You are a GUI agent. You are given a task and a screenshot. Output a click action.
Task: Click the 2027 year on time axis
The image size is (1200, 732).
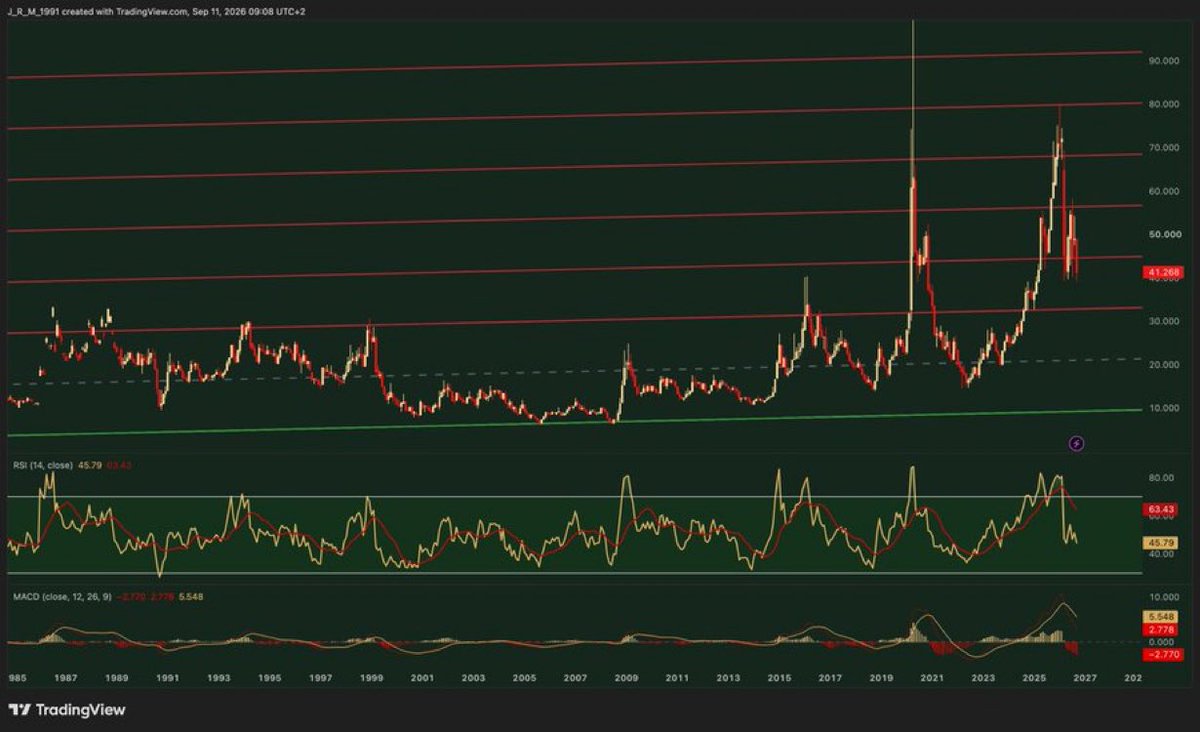pos(1085,677)
